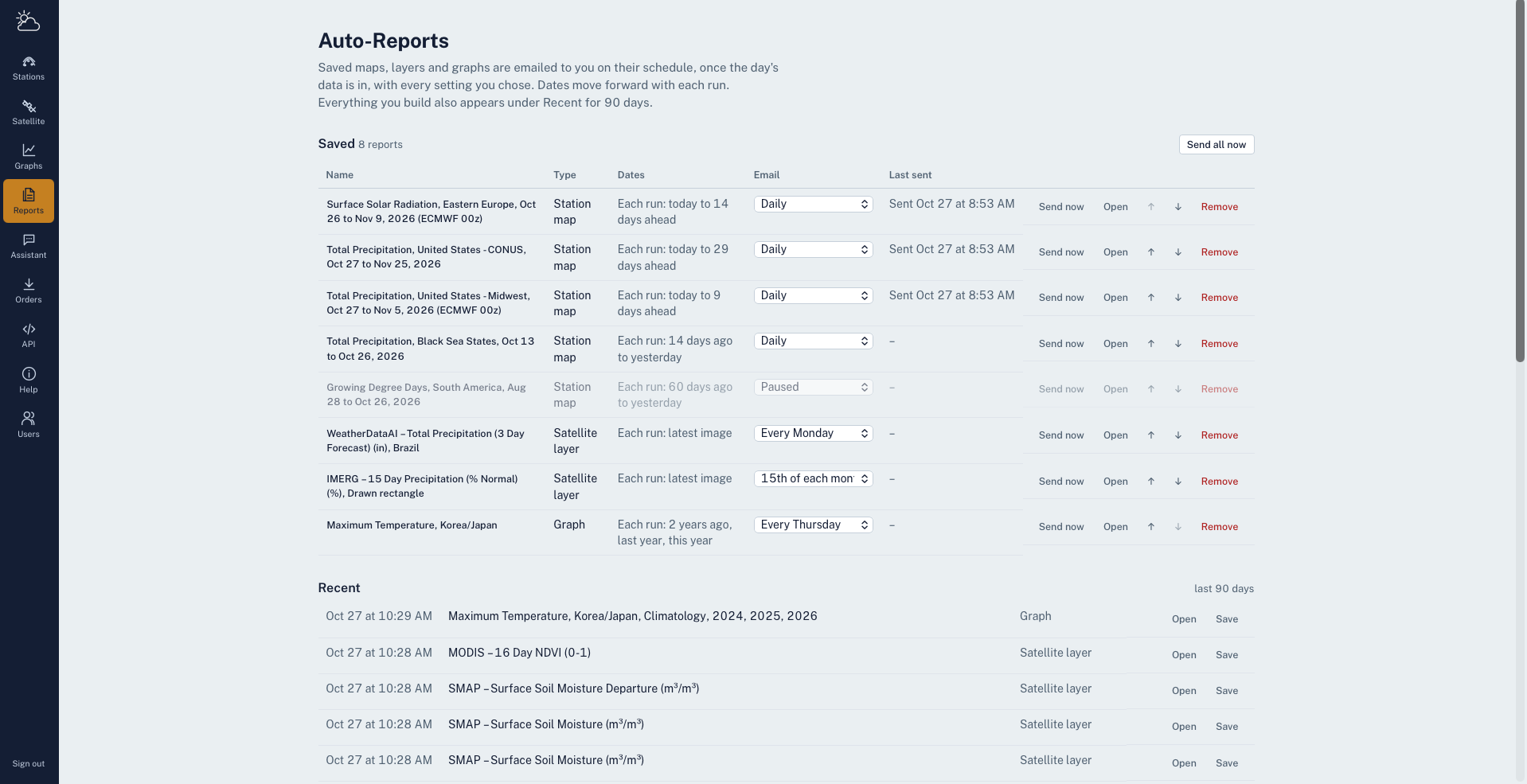Open the API sidebar section

(x=29, y=336)
